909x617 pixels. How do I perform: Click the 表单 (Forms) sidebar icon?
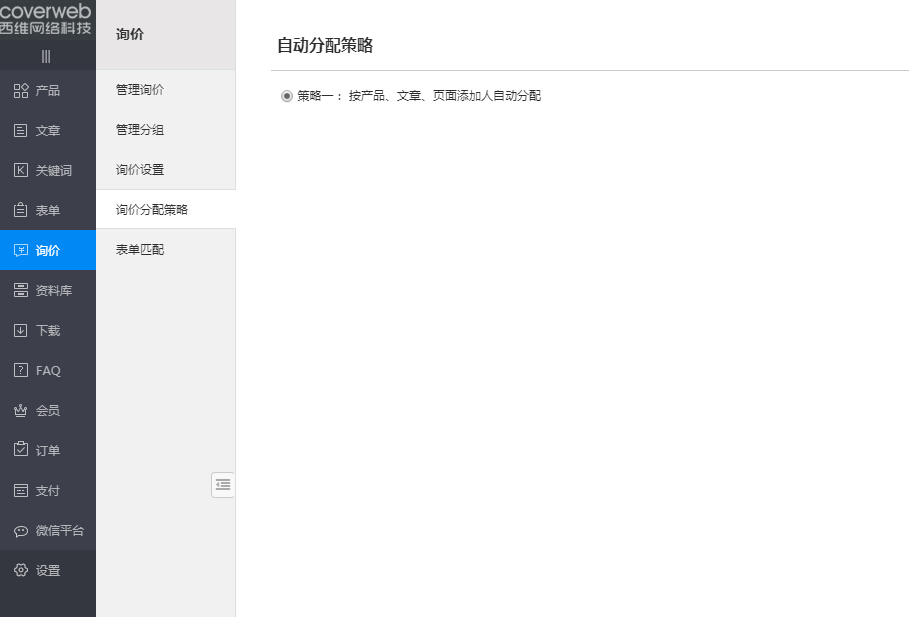47,210
